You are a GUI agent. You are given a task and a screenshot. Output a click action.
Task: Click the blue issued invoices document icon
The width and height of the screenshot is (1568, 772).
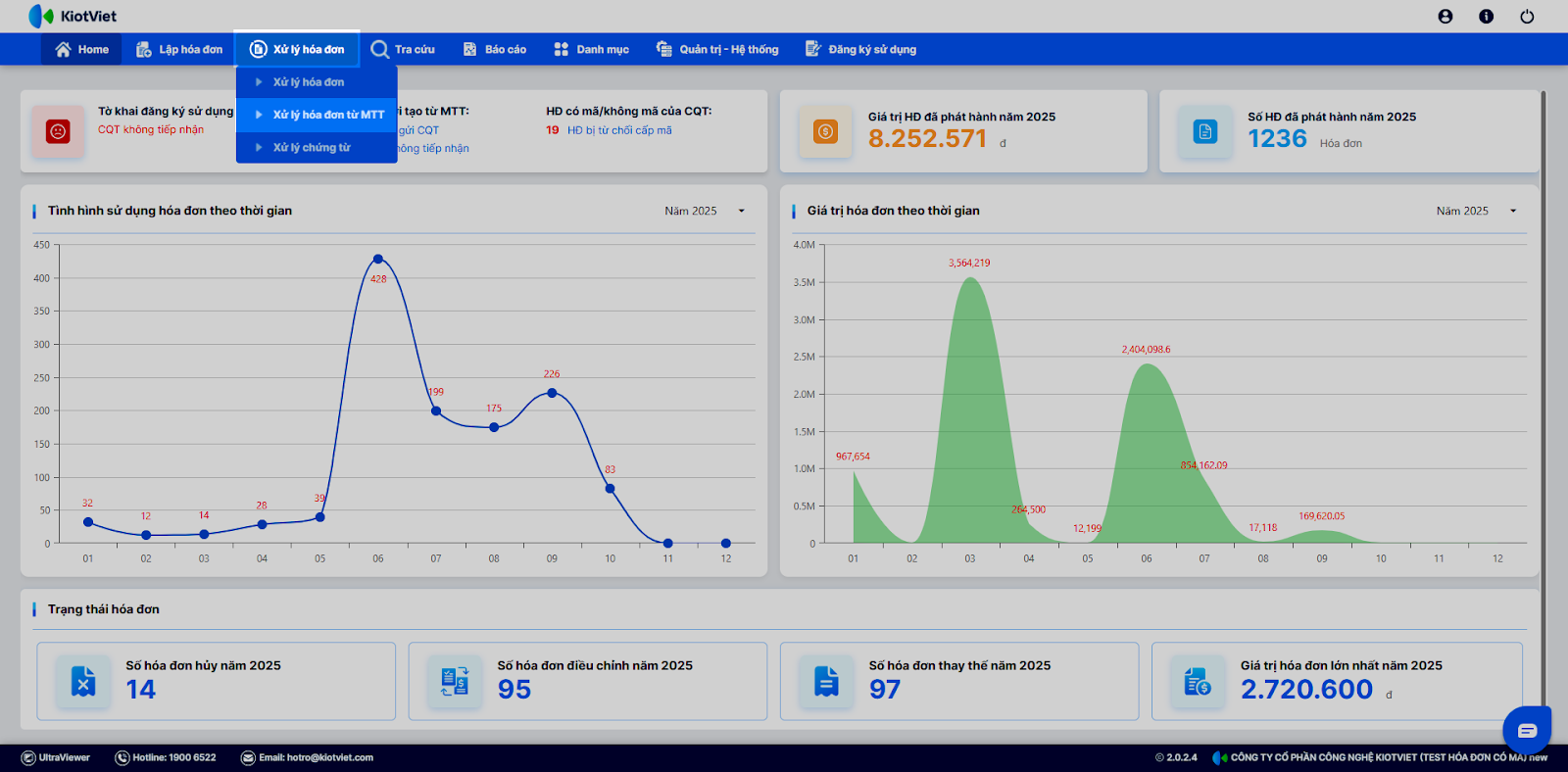pos(1204,131)
